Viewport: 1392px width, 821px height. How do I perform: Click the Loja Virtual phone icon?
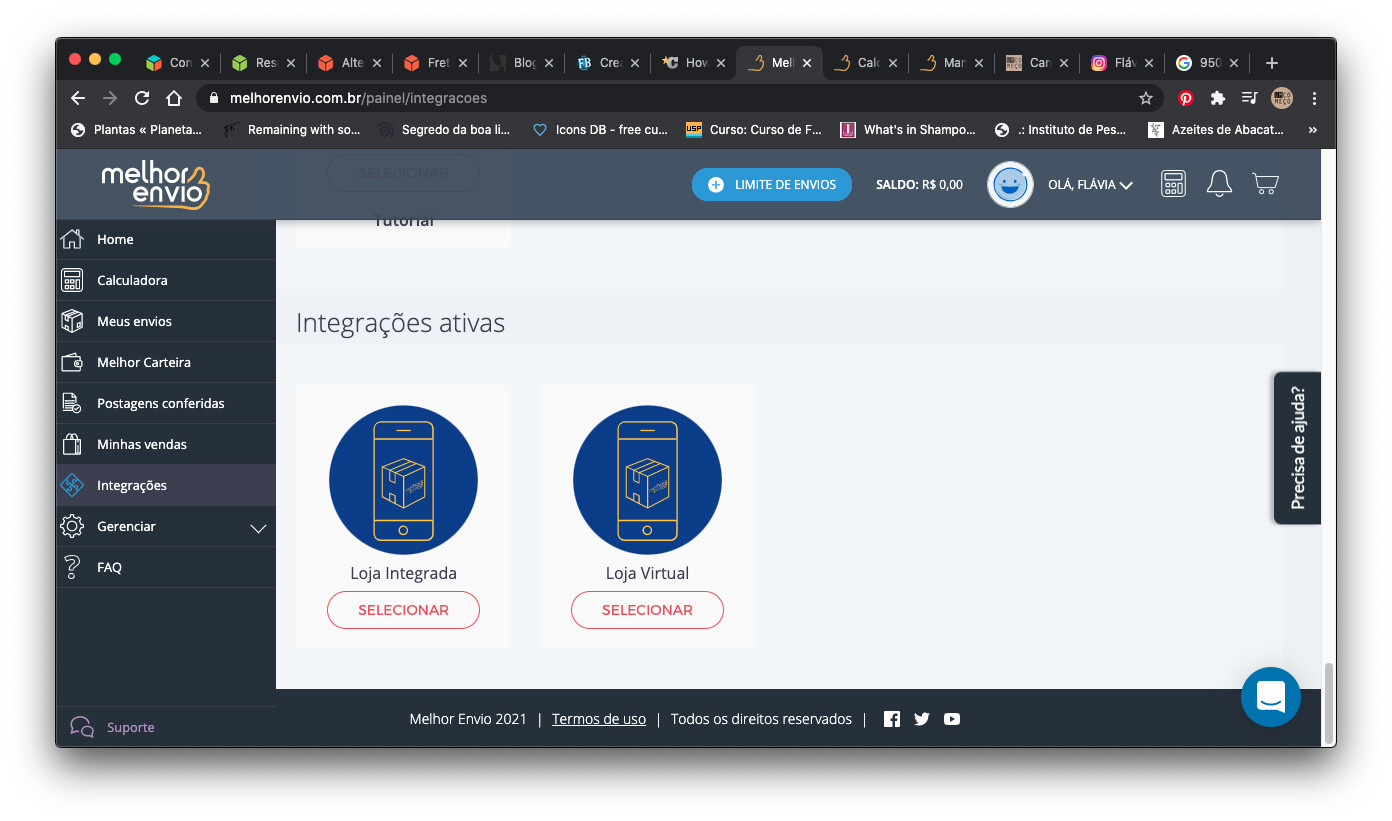tap(647, 480)
